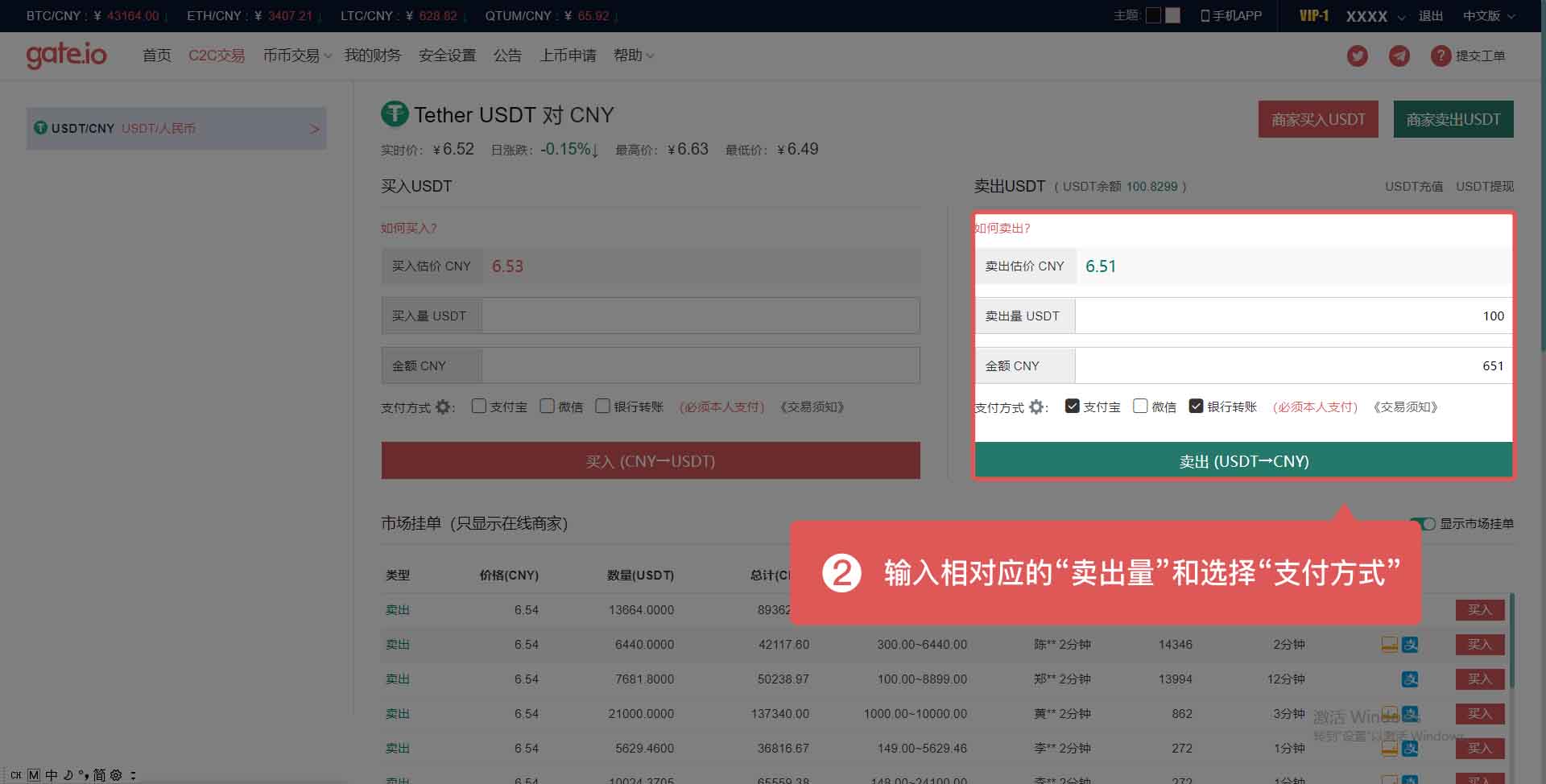Click the market orders list scrollbar
The width and height of the screenshot is (1546, 784).
pos(1511,641)
